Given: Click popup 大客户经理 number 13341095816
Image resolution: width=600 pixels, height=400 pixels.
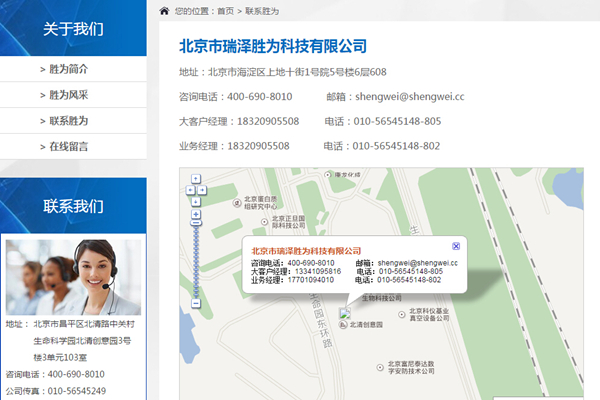Looking at the screenshot, I should coord(318,271).
